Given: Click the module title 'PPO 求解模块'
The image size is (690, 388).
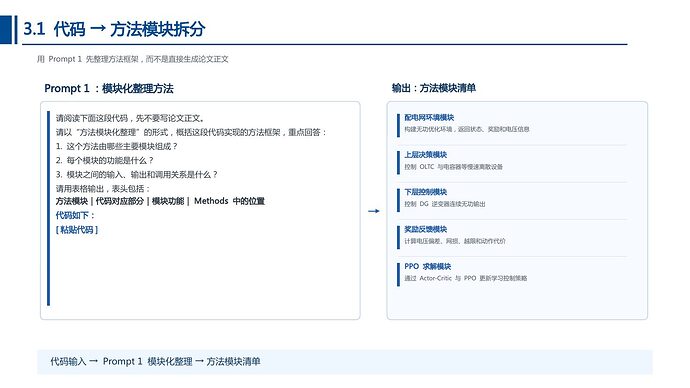Looking at the screenshot, I should pyautogui.click(x=428, y=266).
